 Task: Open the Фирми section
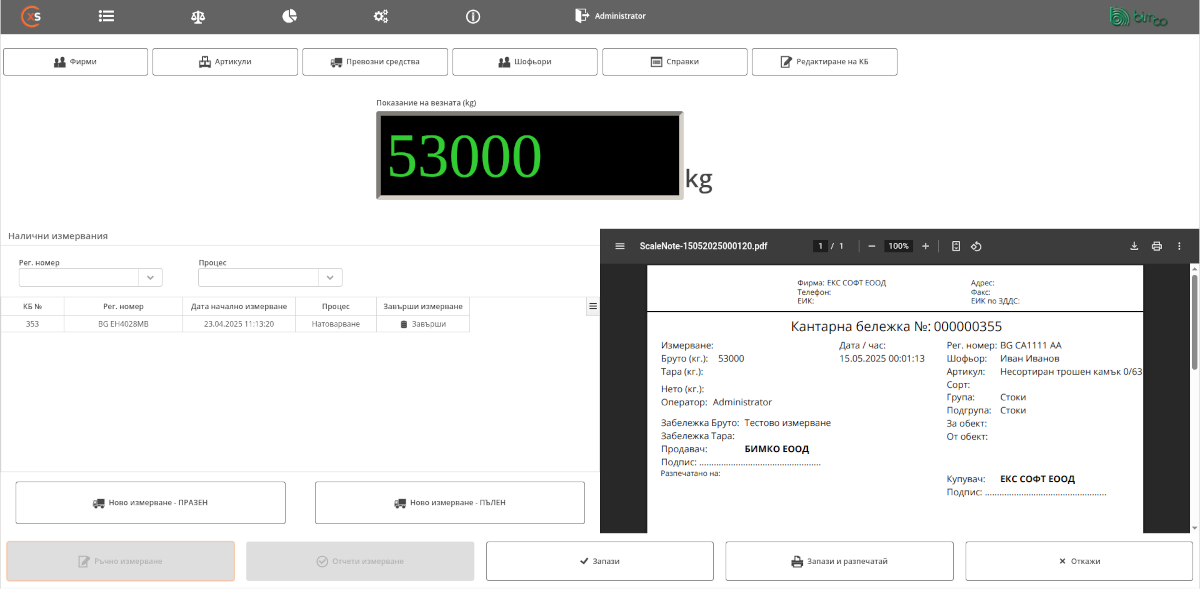(75, 62)
